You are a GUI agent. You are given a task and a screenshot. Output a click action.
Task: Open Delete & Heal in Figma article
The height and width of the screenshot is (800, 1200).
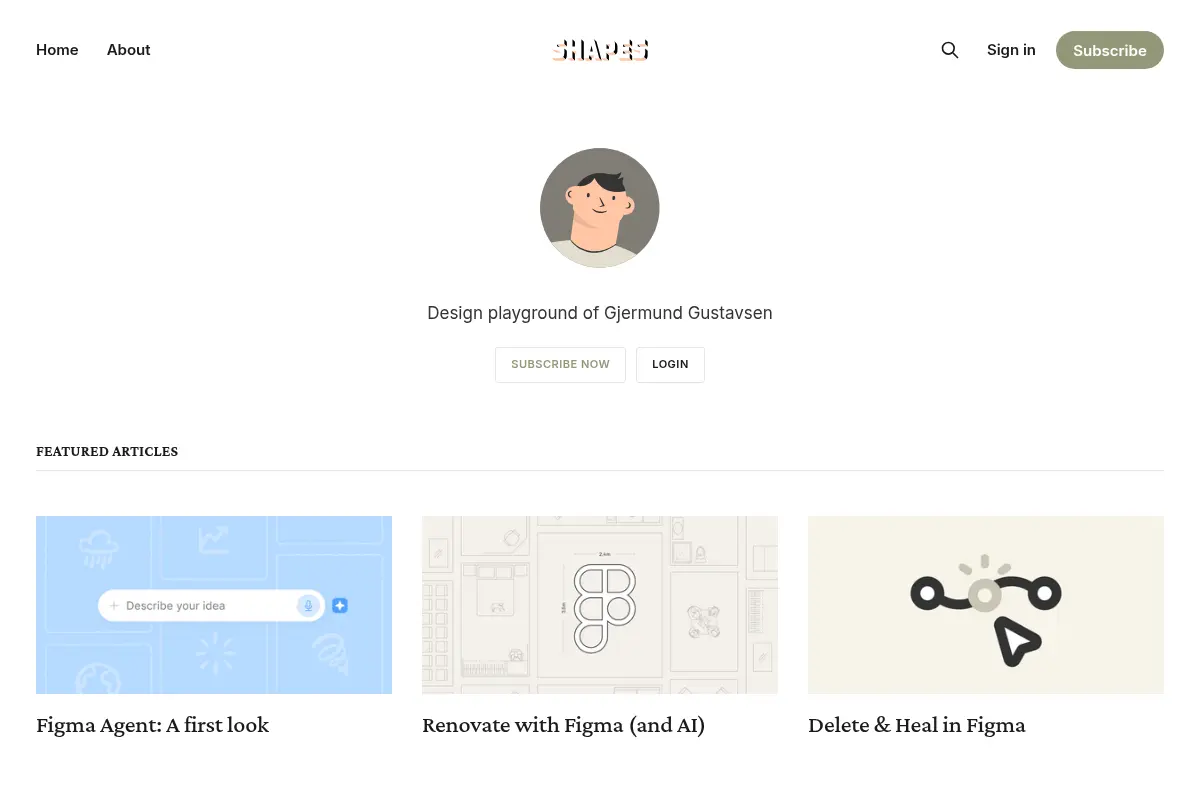(917, 725)
